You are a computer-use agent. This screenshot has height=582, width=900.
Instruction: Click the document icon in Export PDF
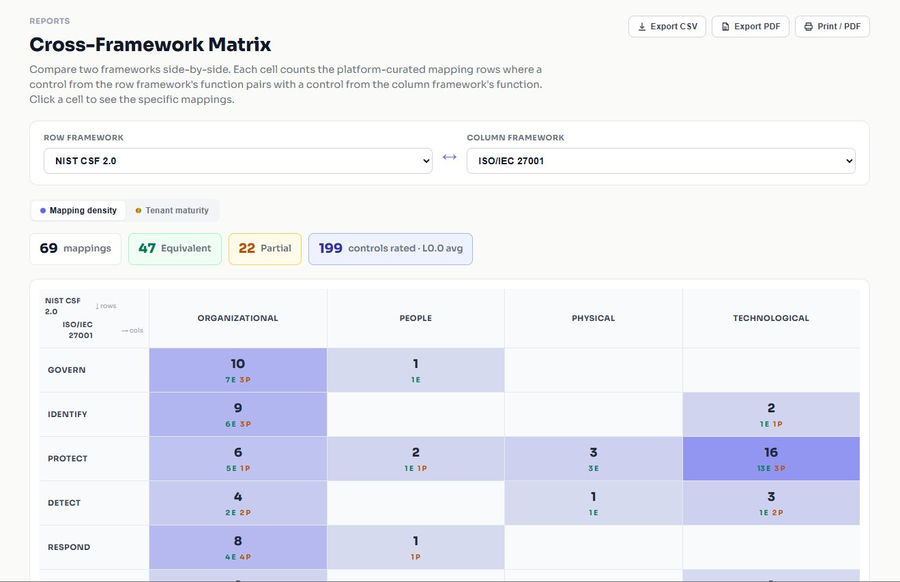(x=726, y=26)
